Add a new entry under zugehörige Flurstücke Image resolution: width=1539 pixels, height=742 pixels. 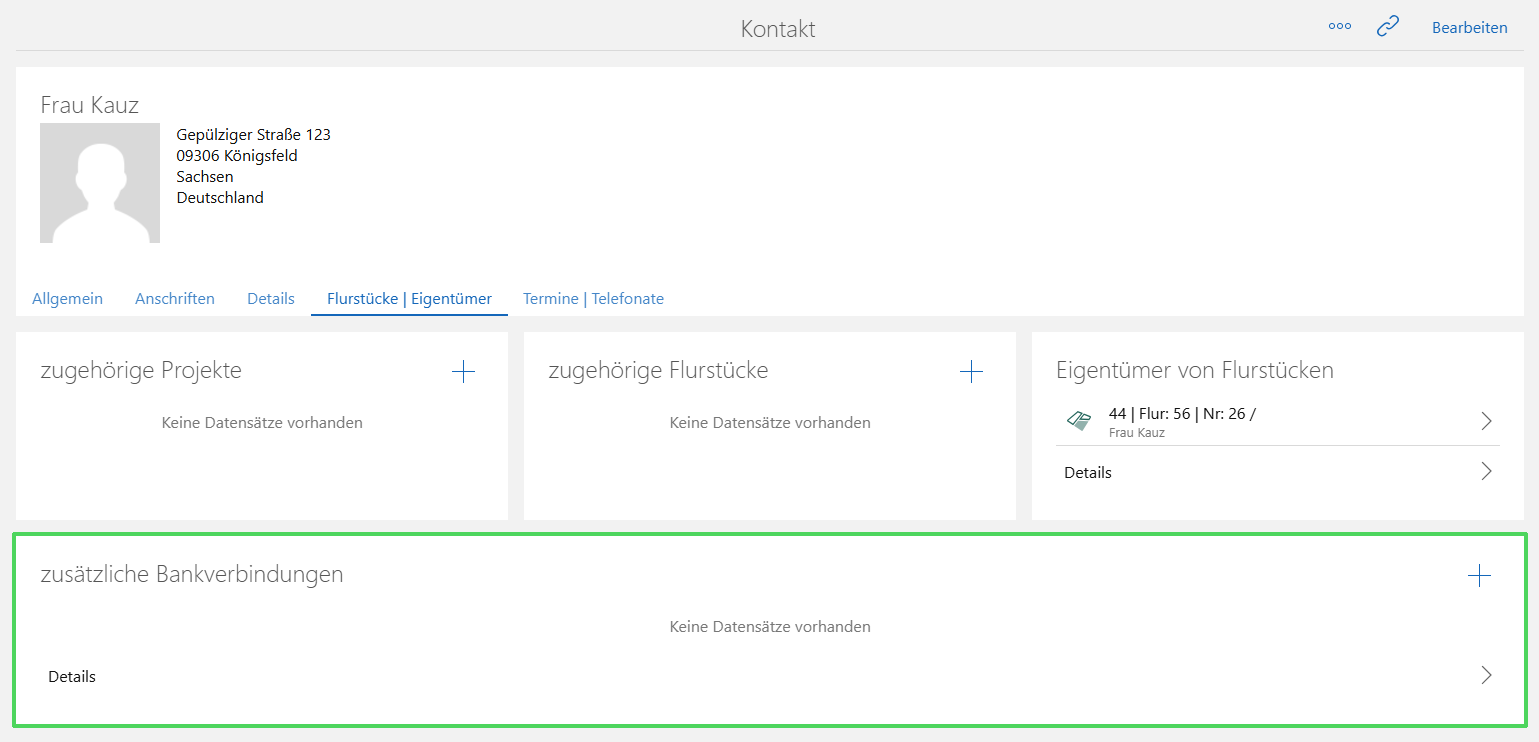[971, 371]
